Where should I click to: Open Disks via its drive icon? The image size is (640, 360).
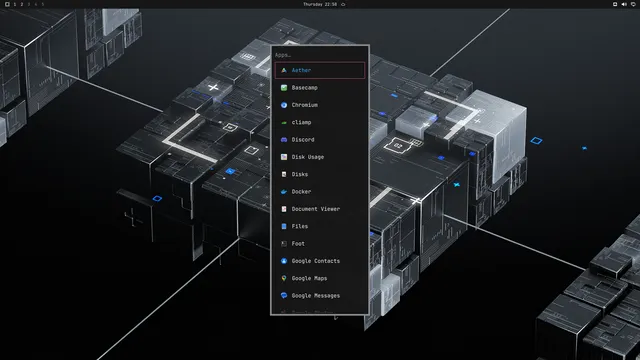click(284, 174)
